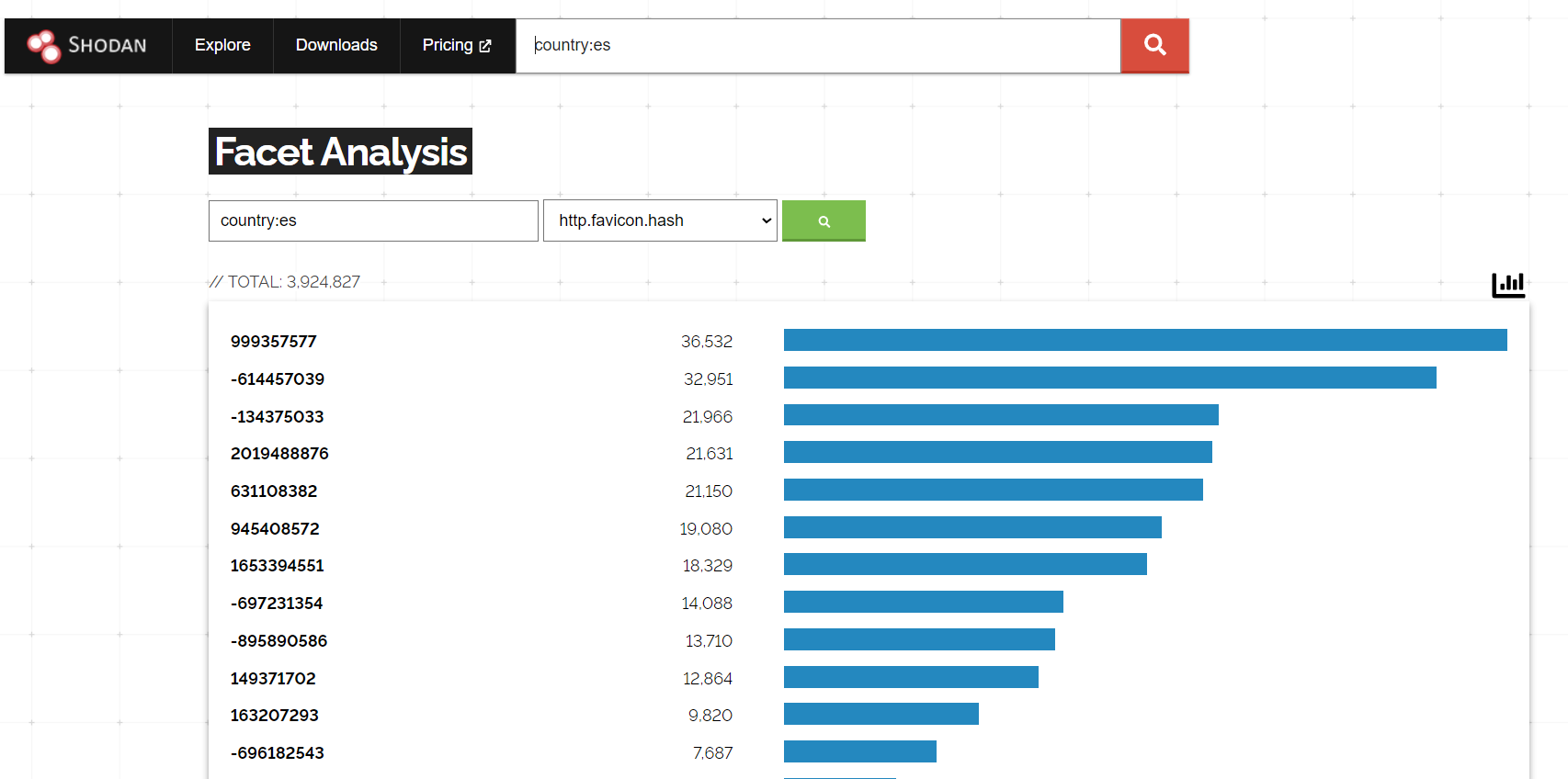Click the bar for hash 149371702
This screenshot has width=1568, height=779.
point(911,677)
